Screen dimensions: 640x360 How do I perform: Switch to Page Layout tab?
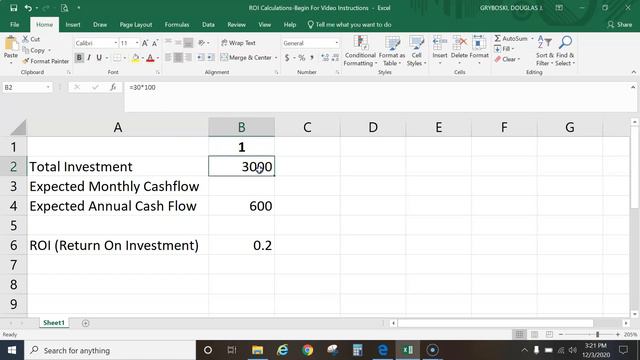click(x=136, y=24)
